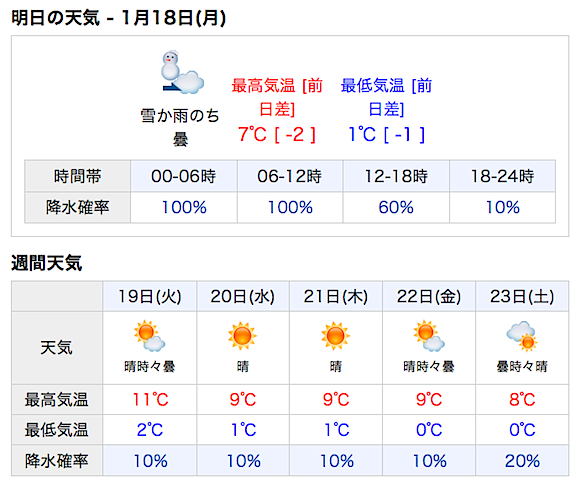Click the 60% precipitation value
Viewport: 576px width, 483px height.
(x=396, y=208)
